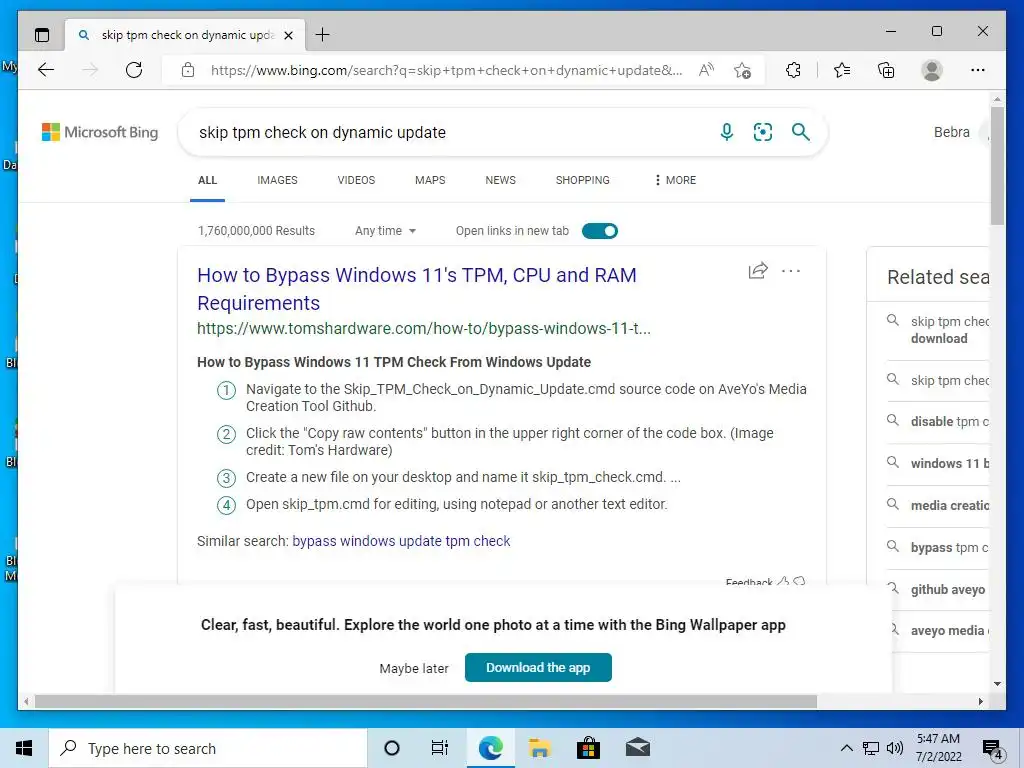1024x768 pixels.
Task: Click the horizontal scrollbar thumb
Action: point(425,701)
